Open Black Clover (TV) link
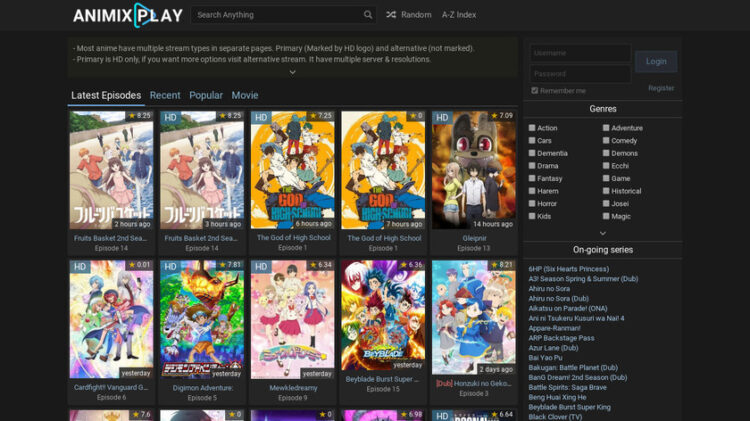The image size is (750, 421). coord(555,417)
